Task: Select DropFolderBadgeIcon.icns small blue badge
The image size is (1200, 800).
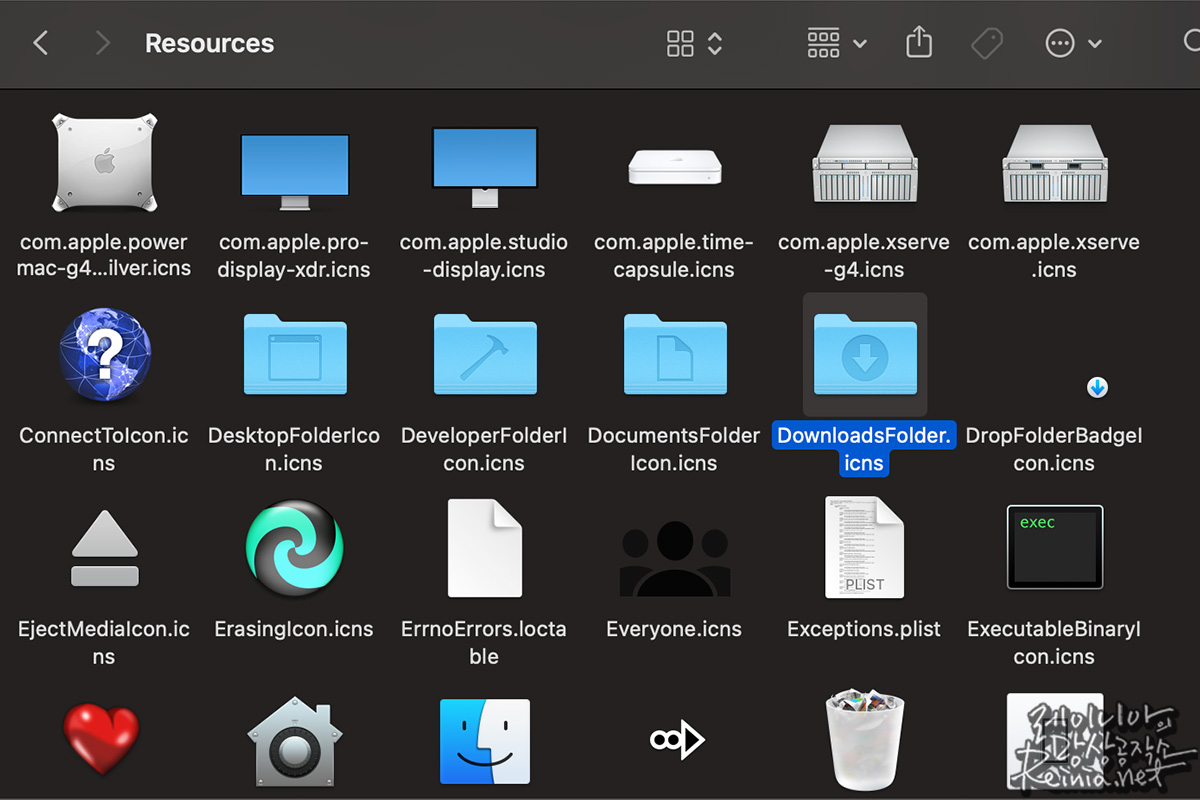Action: tap(1097, 387)
